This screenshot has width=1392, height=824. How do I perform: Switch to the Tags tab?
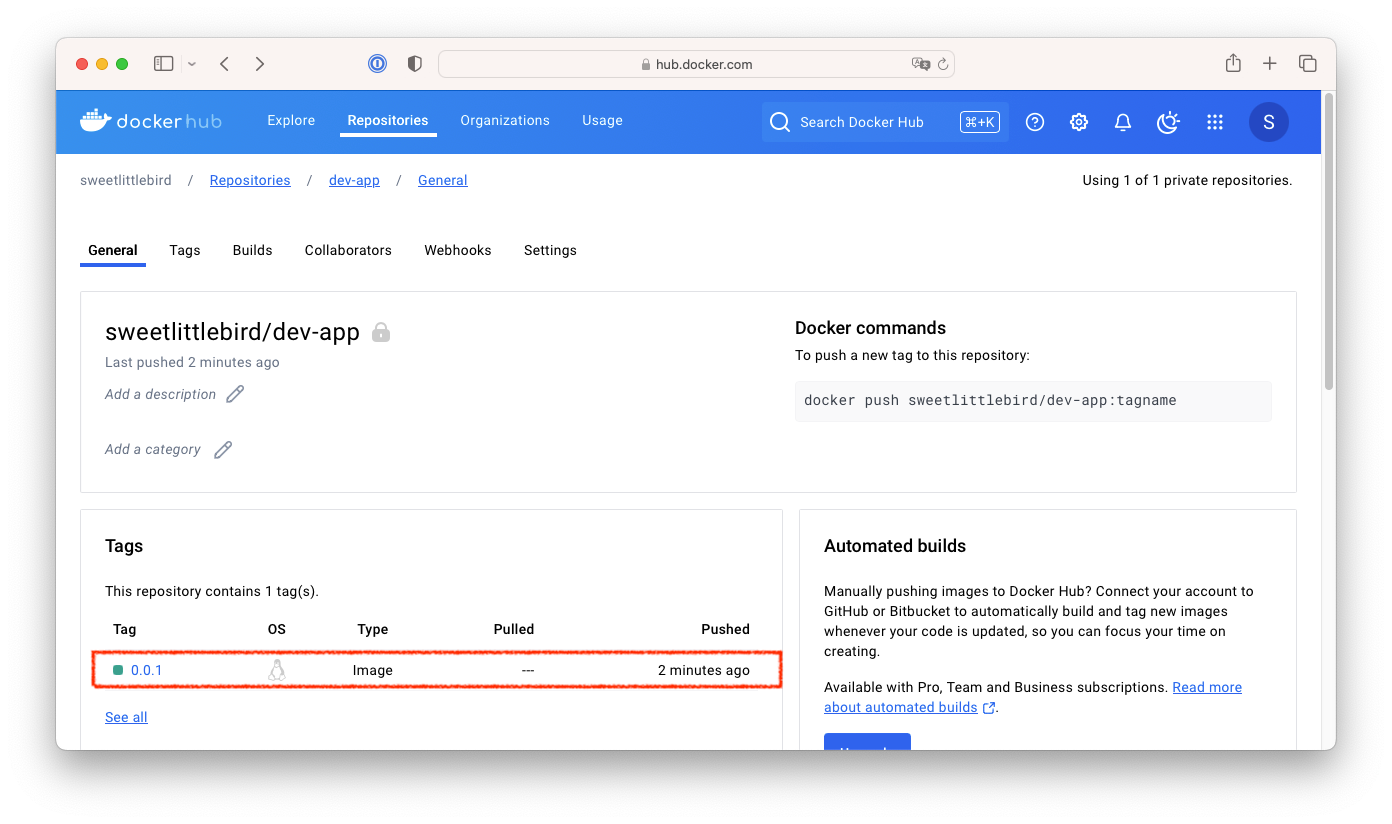coord(185,250)
